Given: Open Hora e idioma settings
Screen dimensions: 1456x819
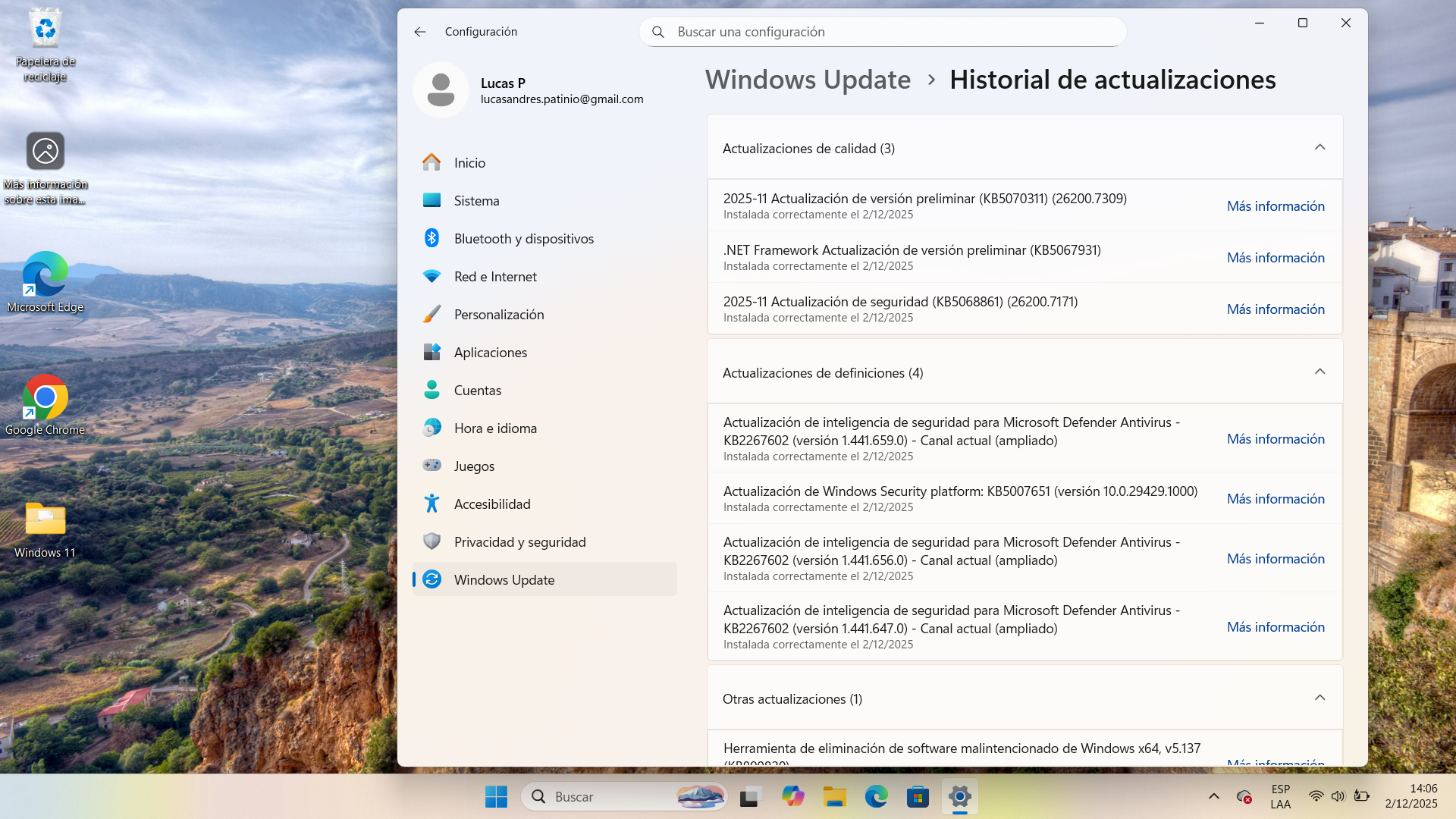Looking at the screenshot, I should (x=494, y=428).
